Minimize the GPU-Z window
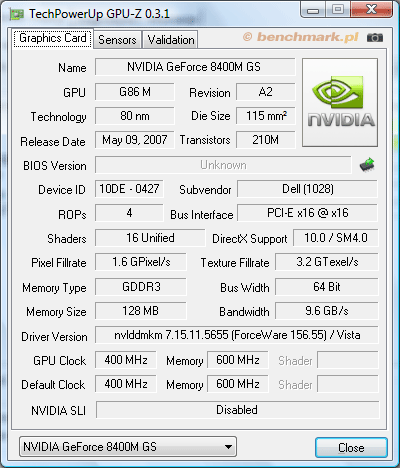The width and height of the screenshot is (400, 468). (x=313, y=10)
